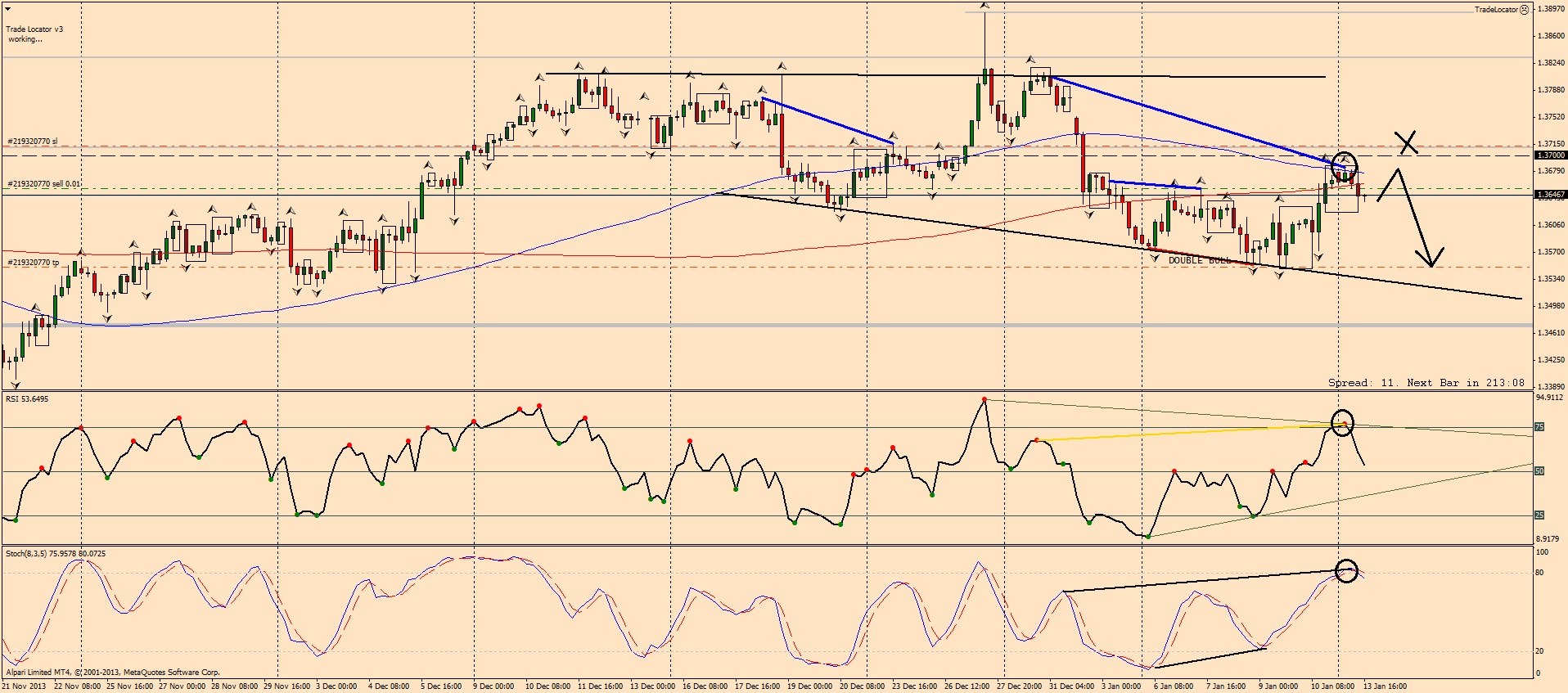This screenshot has width=1568, height=693.
Task: Click the '26 Dec 12:00' time axis label
Action: coord(968,686)
